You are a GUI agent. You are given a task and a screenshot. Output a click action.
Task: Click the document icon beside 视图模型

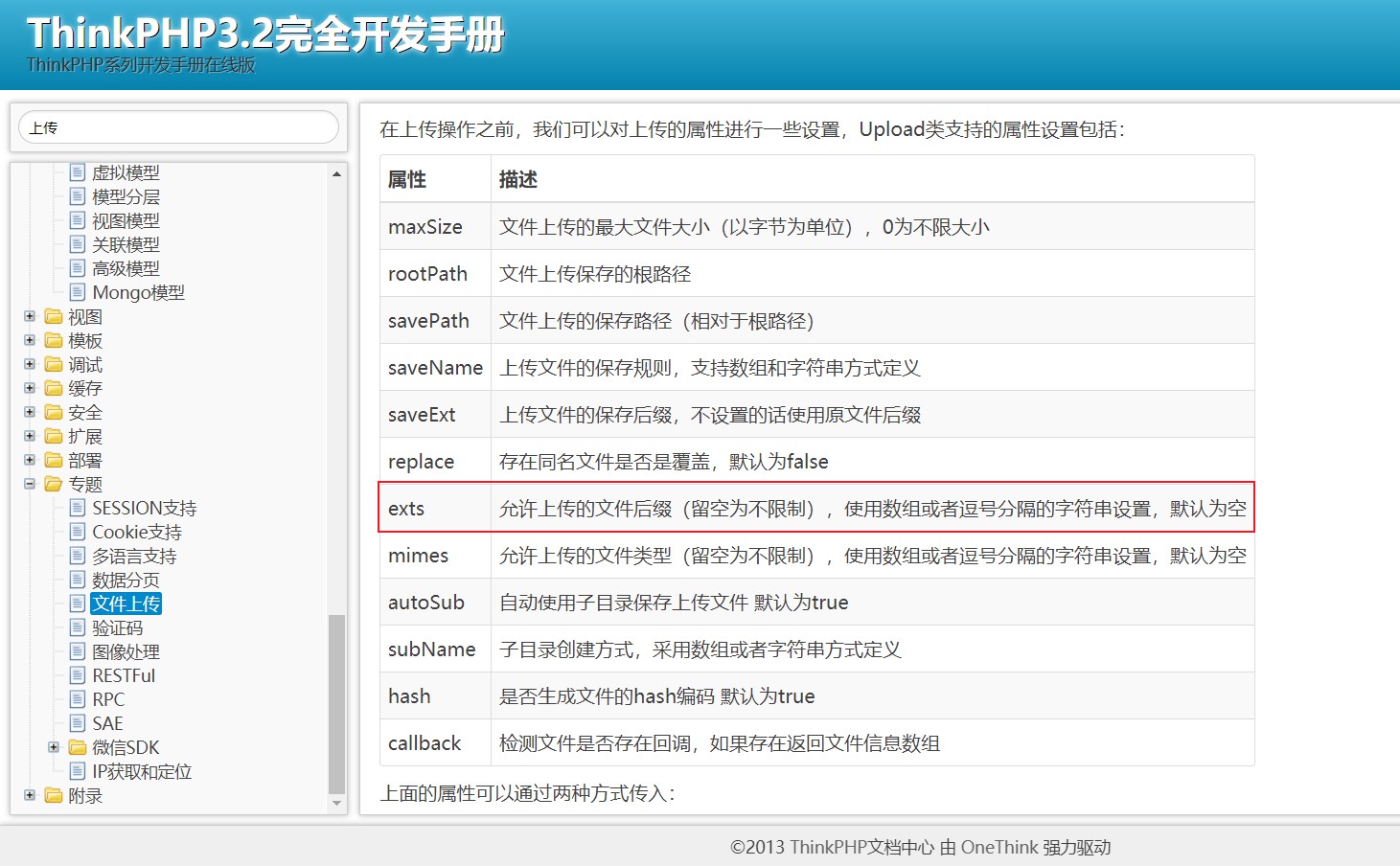(x=78, y=220)
